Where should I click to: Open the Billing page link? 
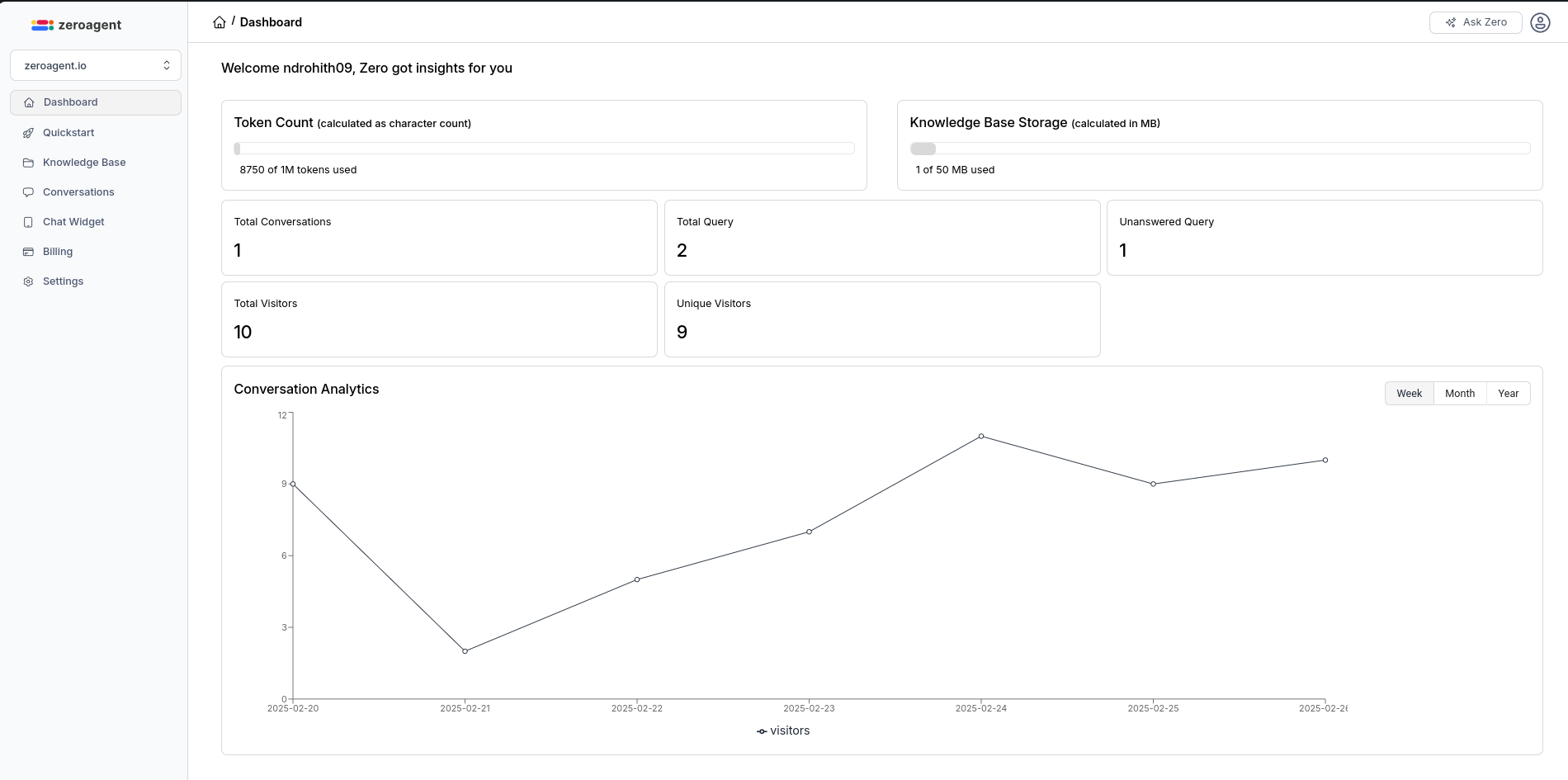click(57, 251)
